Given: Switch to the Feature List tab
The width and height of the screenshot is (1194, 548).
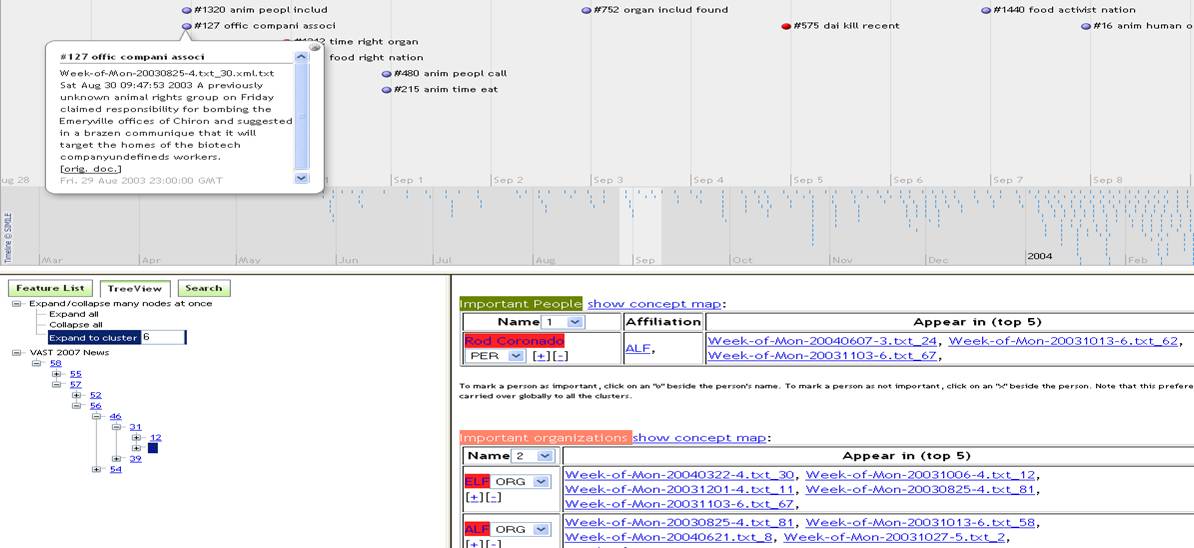Looking at the screenshot, I should [x=51, y=288].
